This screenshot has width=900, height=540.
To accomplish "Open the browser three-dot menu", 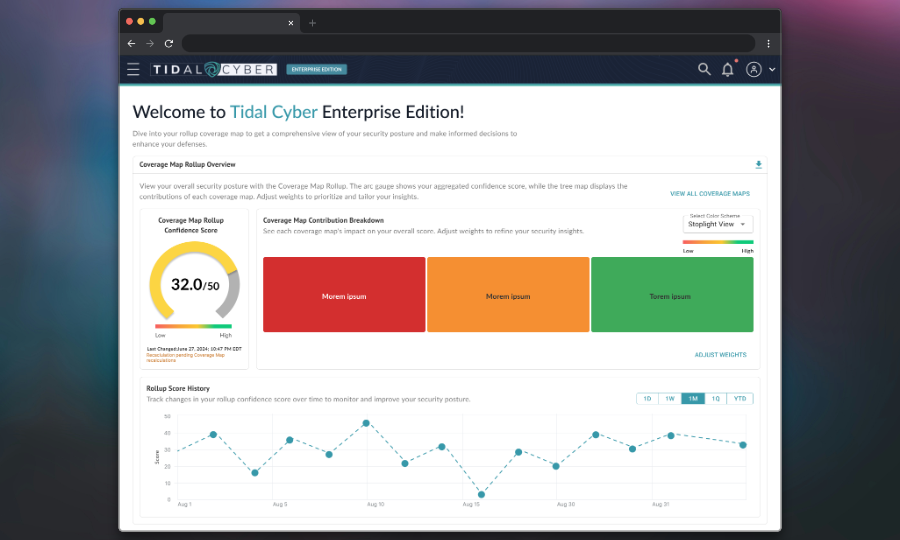I will click(x=768, y=44).
